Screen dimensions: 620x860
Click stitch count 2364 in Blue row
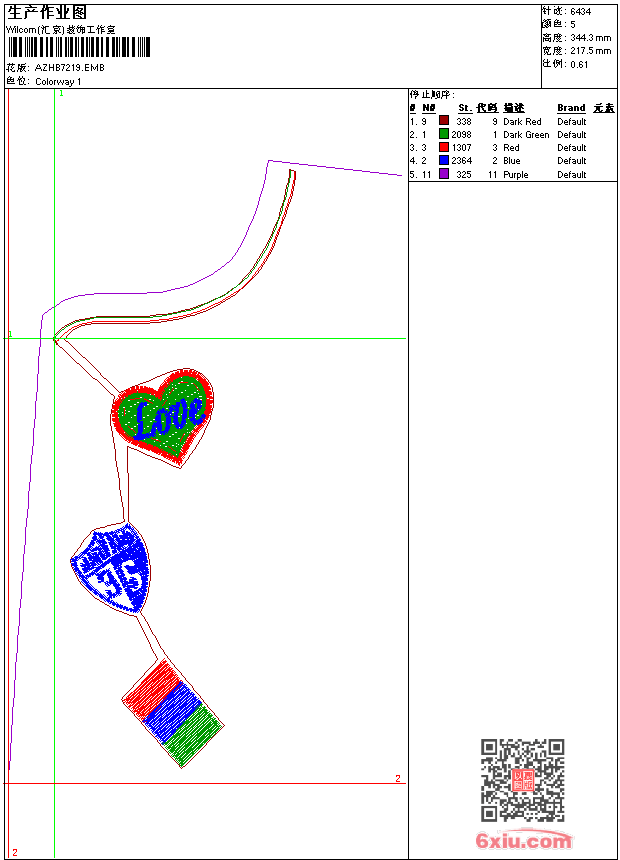pyautogui.click(x=461, y=161)
